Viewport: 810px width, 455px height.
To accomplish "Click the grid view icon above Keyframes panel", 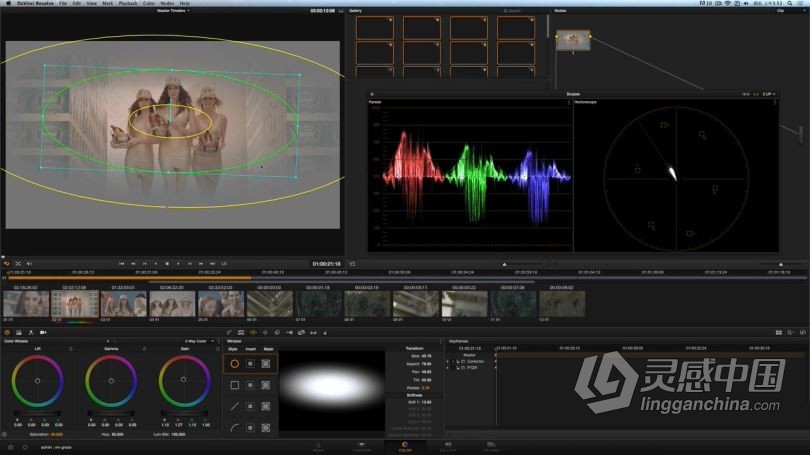I will click(778, 333).
